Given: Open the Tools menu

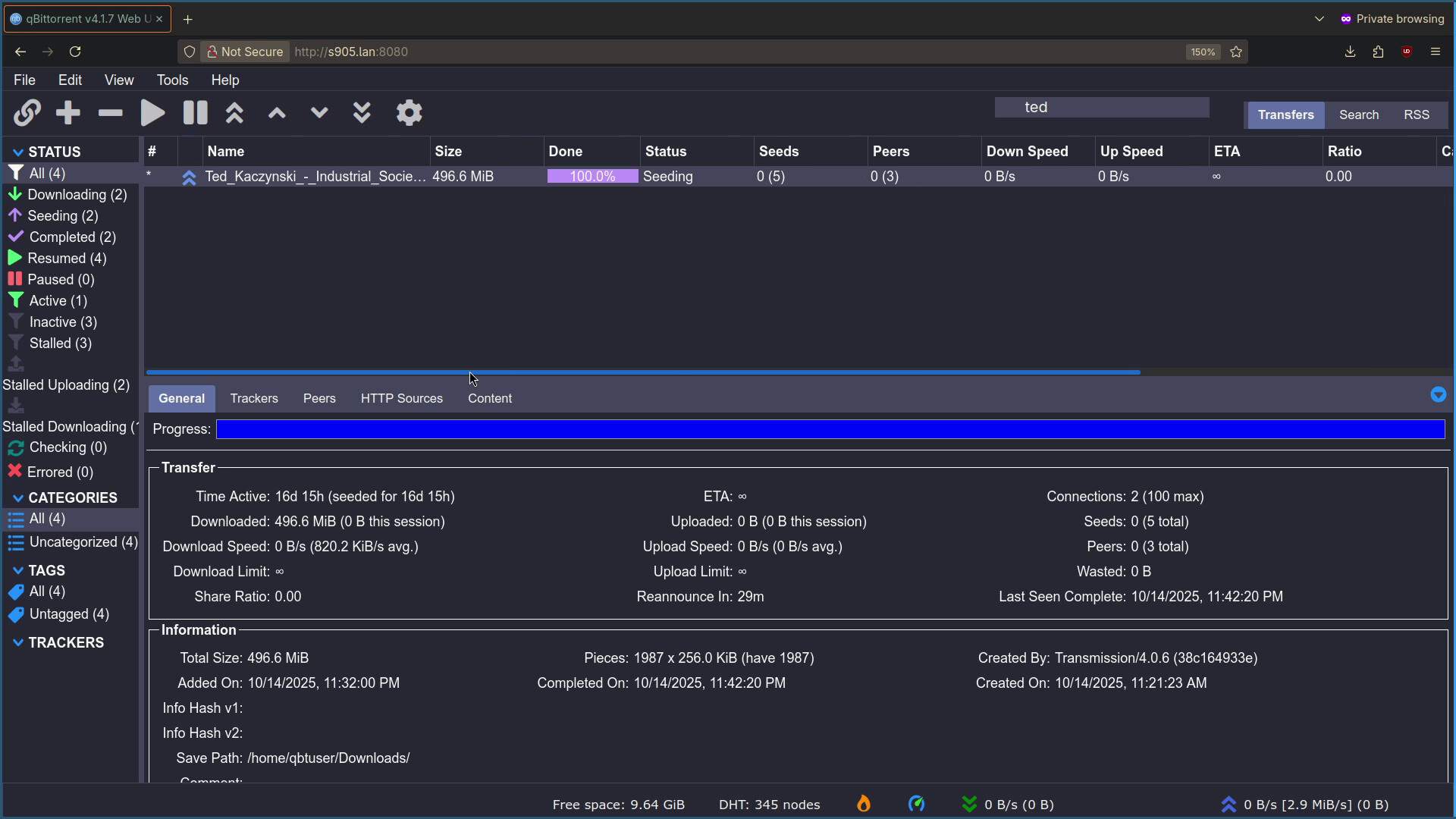Looking at the screenshot, I should point(172,80).
